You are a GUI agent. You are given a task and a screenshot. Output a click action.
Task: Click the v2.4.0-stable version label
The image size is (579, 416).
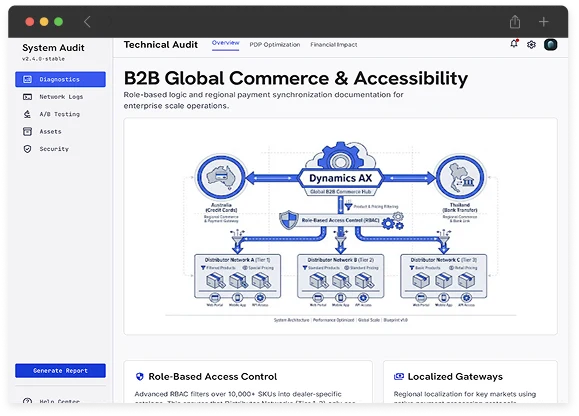(43, 59)
